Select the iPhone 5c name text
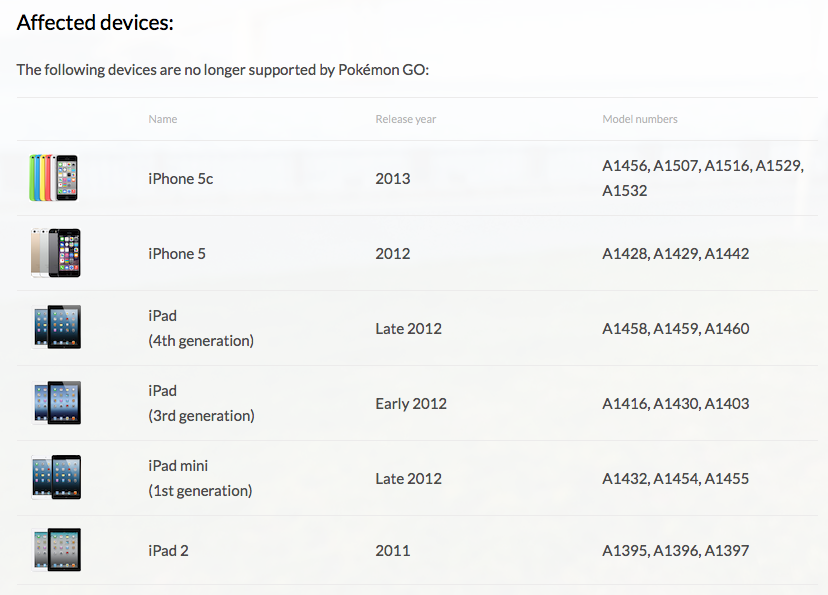Screen dimensions: 828x595 click(x=181, y=179)
